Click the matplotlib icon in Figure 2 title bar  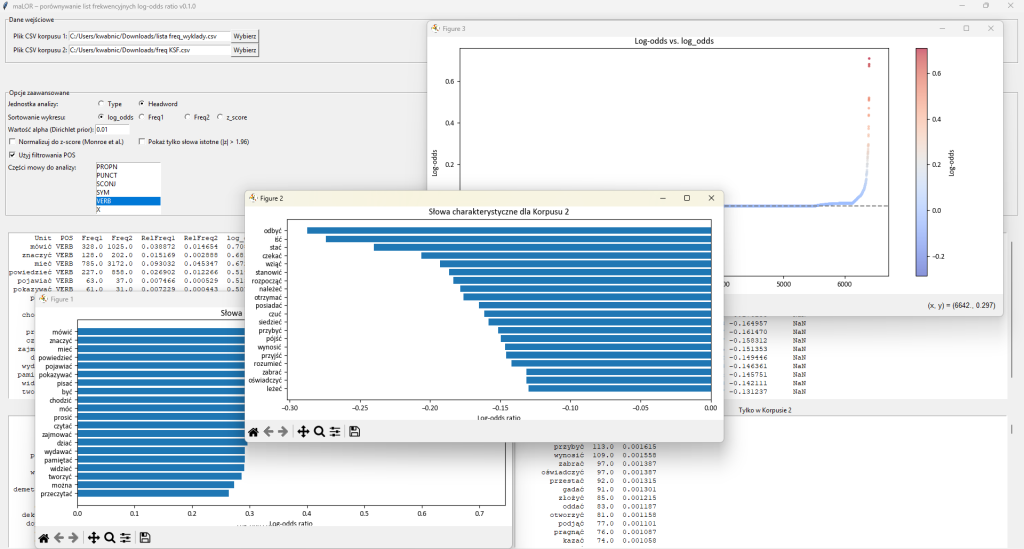click(253, 198)
